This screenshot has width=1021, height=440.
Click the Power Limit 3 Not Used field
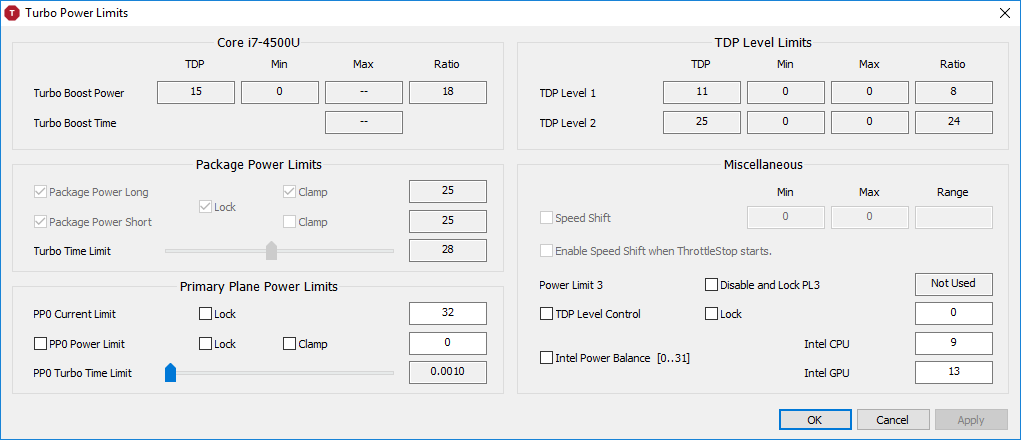[x=954, y=284]
